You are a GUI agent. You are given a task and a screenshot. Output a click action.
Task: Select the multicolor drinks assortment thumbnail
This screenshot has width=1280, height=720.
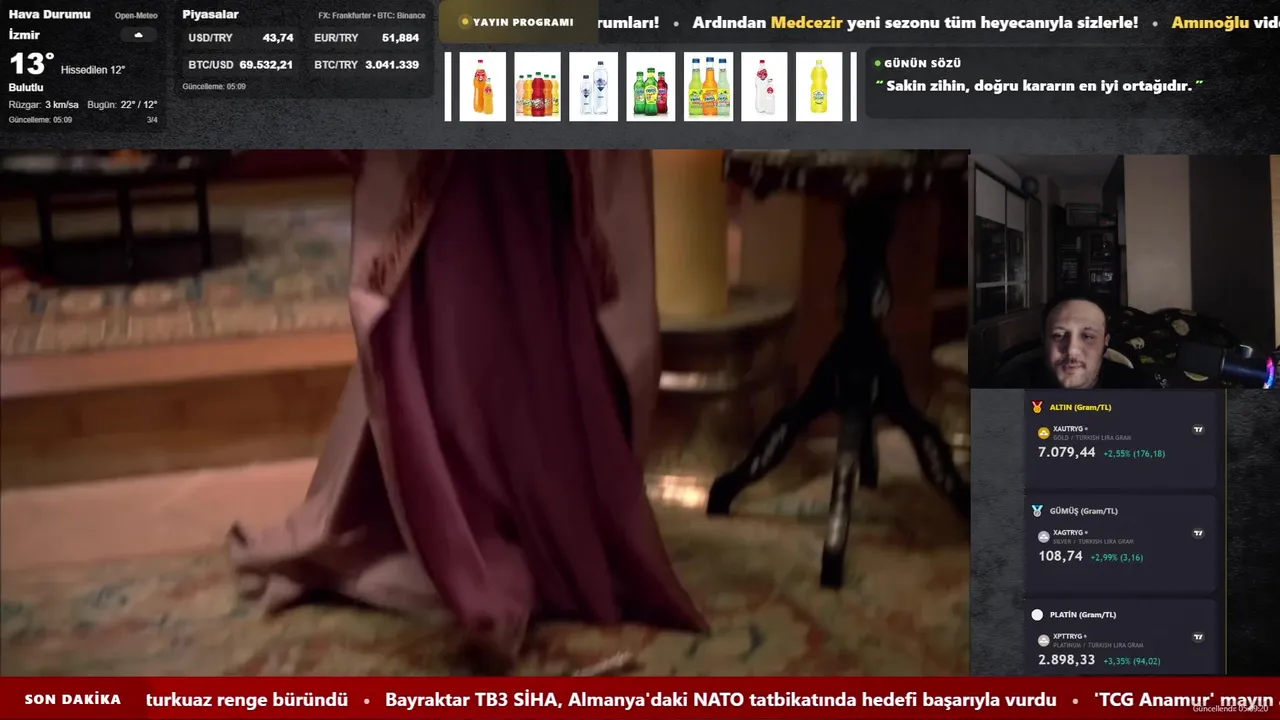[x=537, y=87]
